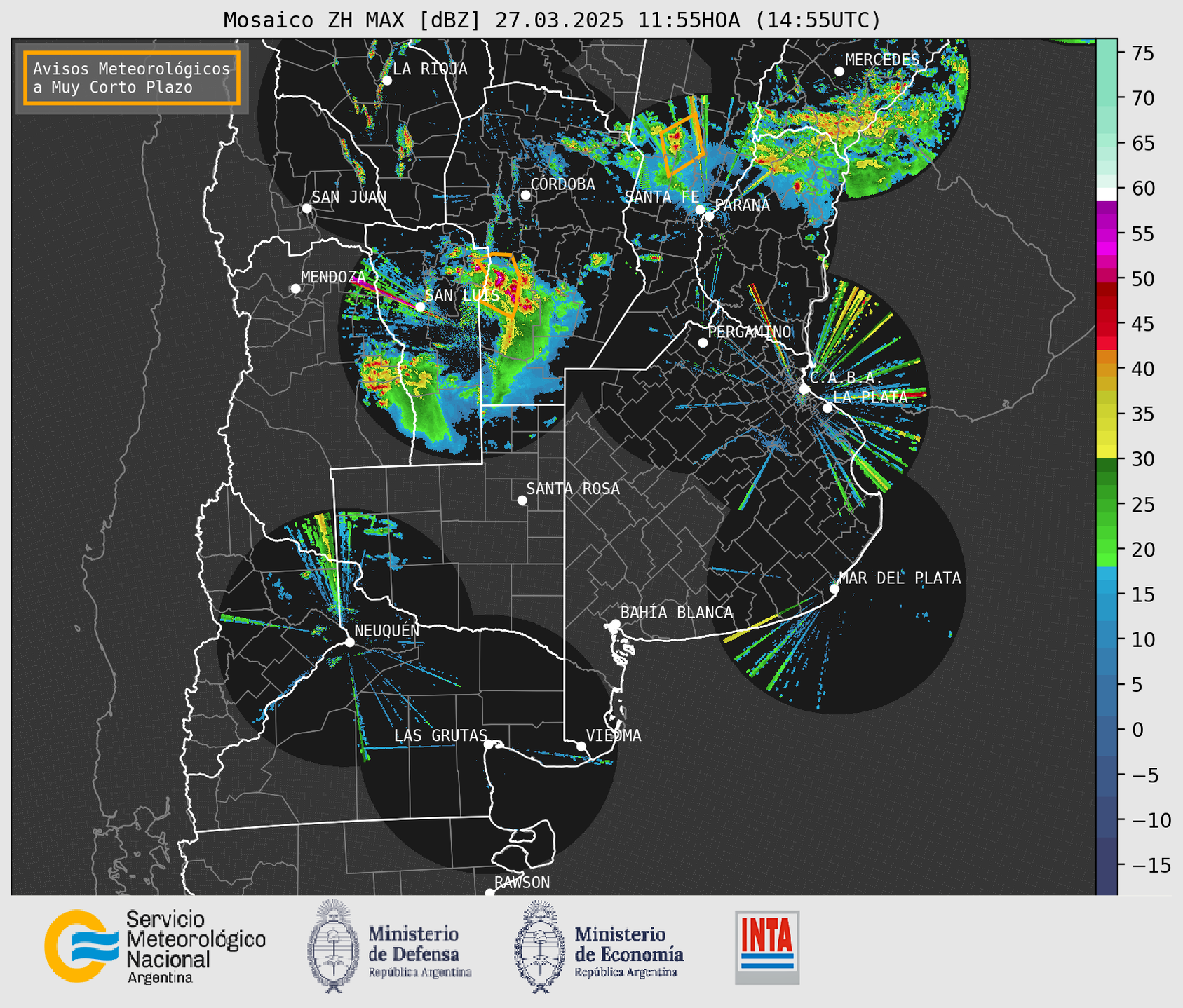Click the SANTA FE city label
The width and height of the screenshot is (1183, 1008).
coord(661,197)
